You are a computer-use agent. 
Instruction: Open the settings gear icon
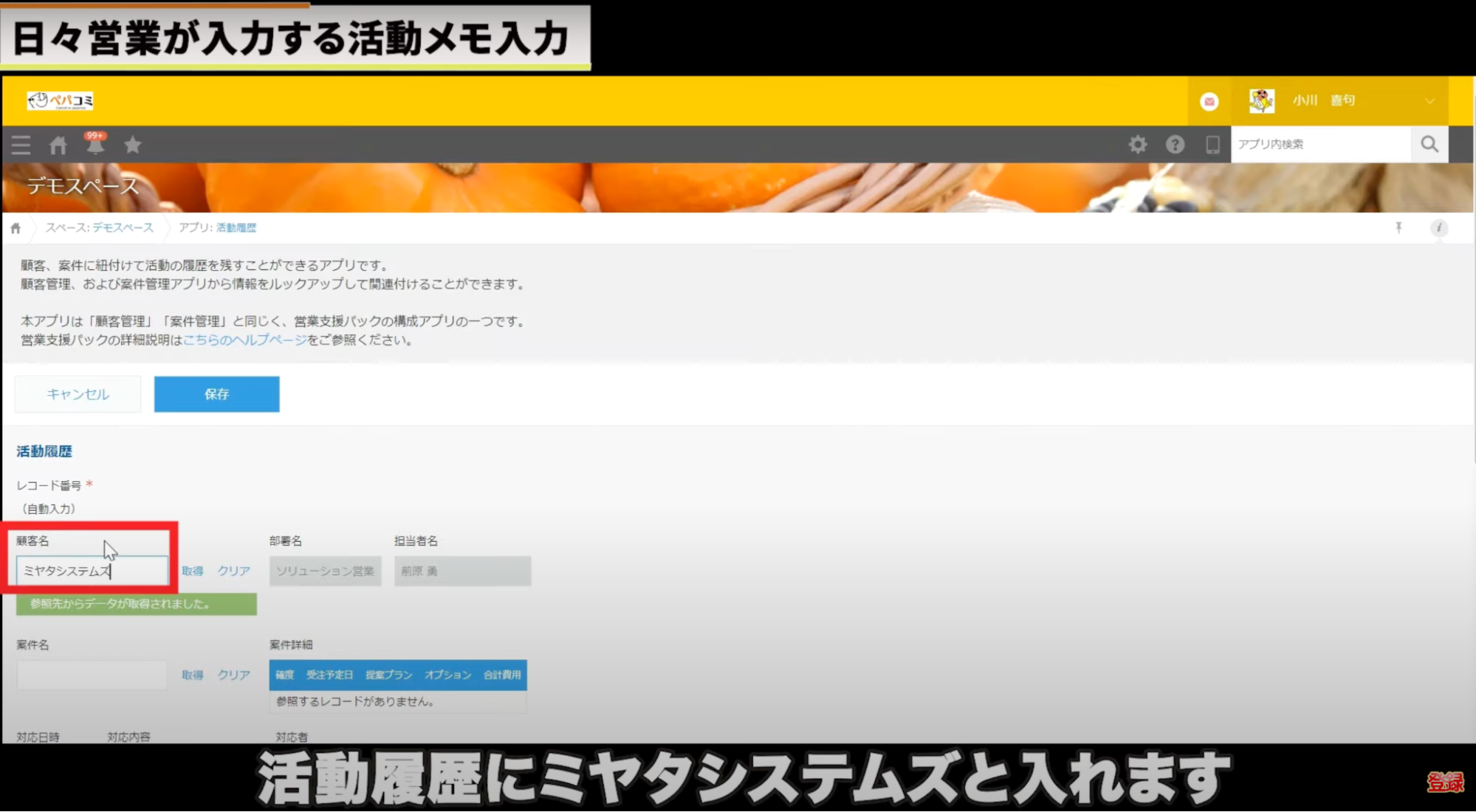click(1138, 145)
